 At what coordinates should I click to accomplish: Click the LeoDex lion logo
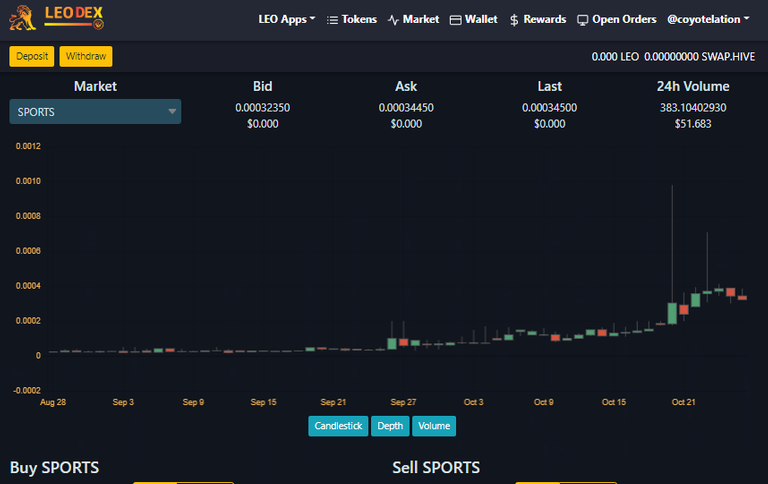coord(23,18)
